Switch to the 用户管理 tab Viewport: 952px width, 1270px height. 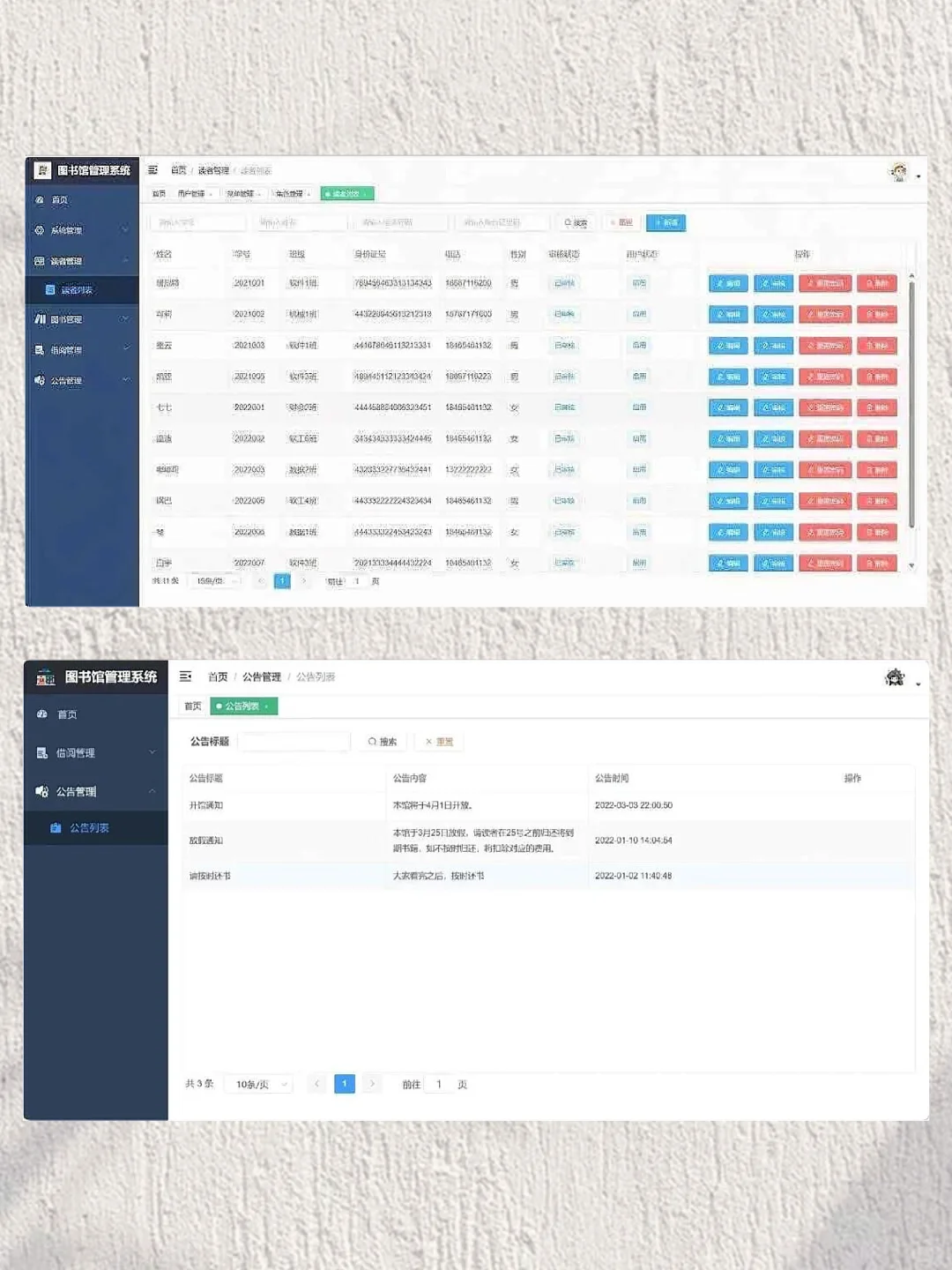click(x=192, y=193)
